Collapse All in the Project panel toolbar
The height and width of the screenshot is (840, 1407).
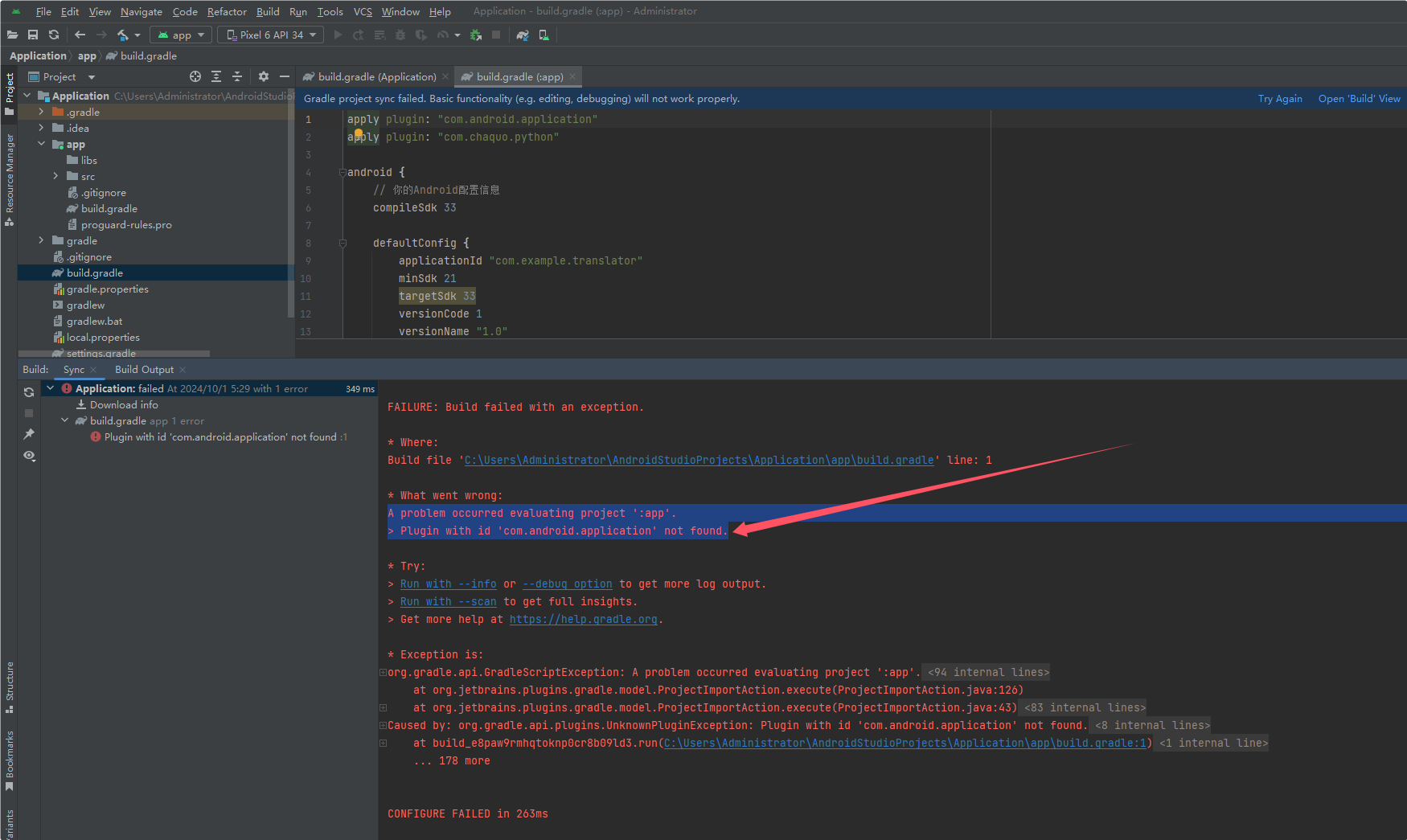pos(237,76)
